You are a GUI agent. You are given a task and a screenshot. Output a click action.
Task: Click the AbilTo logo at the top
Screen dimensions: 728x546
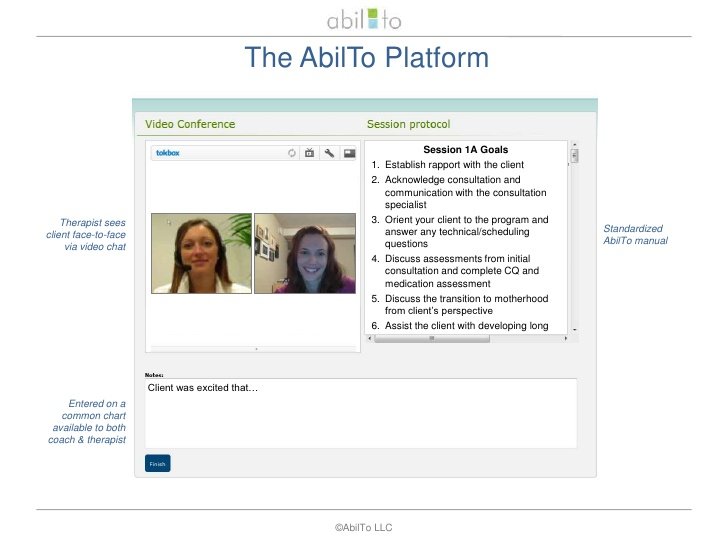(x=364, y=19)
